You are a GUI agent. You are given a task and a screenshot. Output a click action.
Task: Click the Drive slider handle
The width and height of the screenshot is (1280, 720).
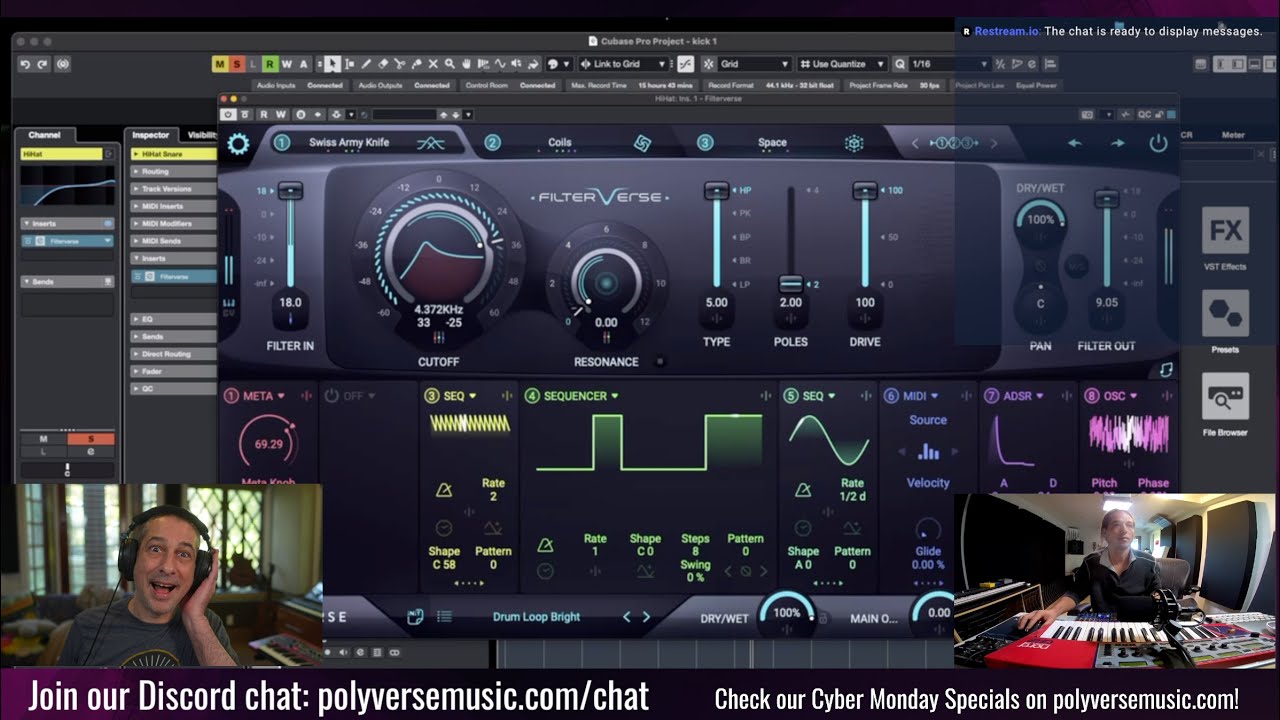click(x=864, y=190)
